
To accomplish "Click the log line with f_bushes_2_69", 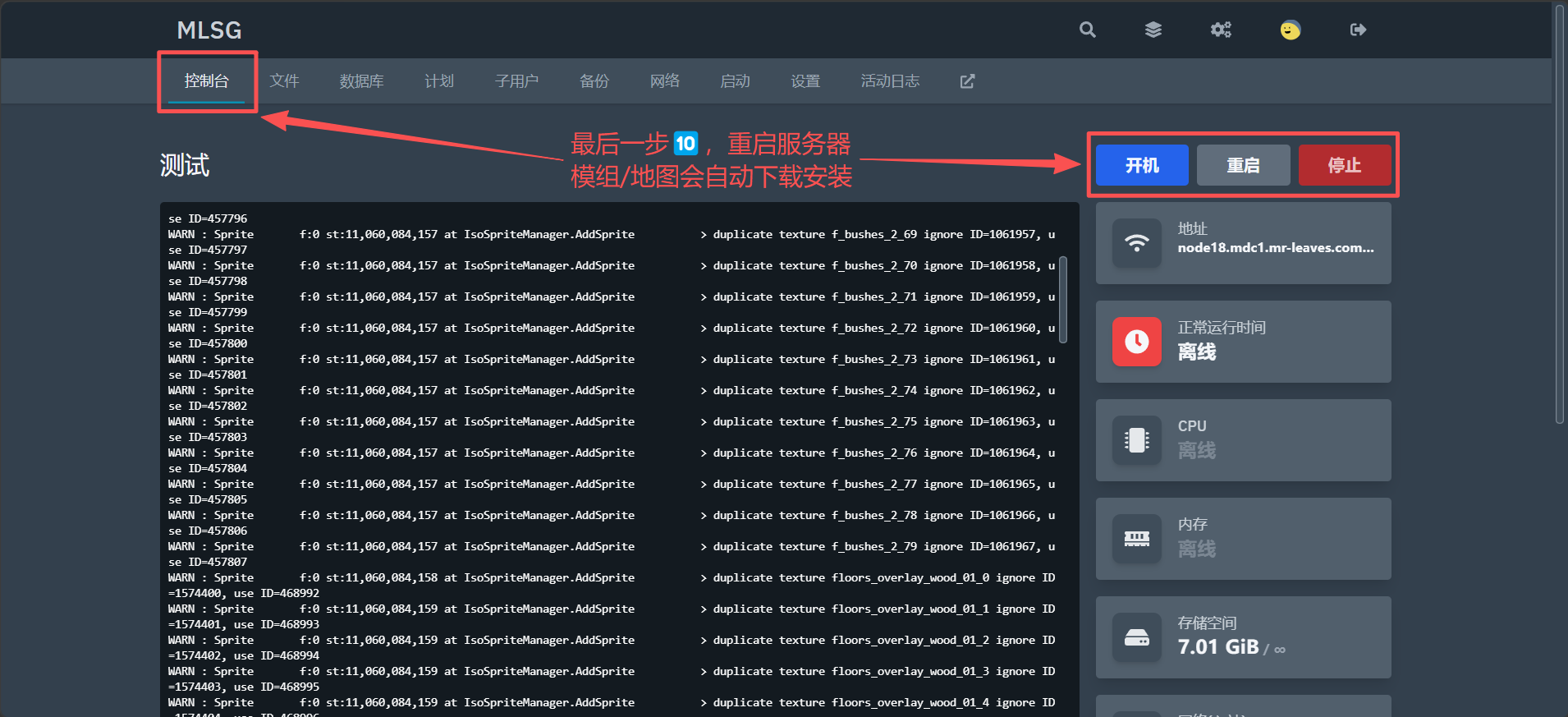I will point(612,234).
